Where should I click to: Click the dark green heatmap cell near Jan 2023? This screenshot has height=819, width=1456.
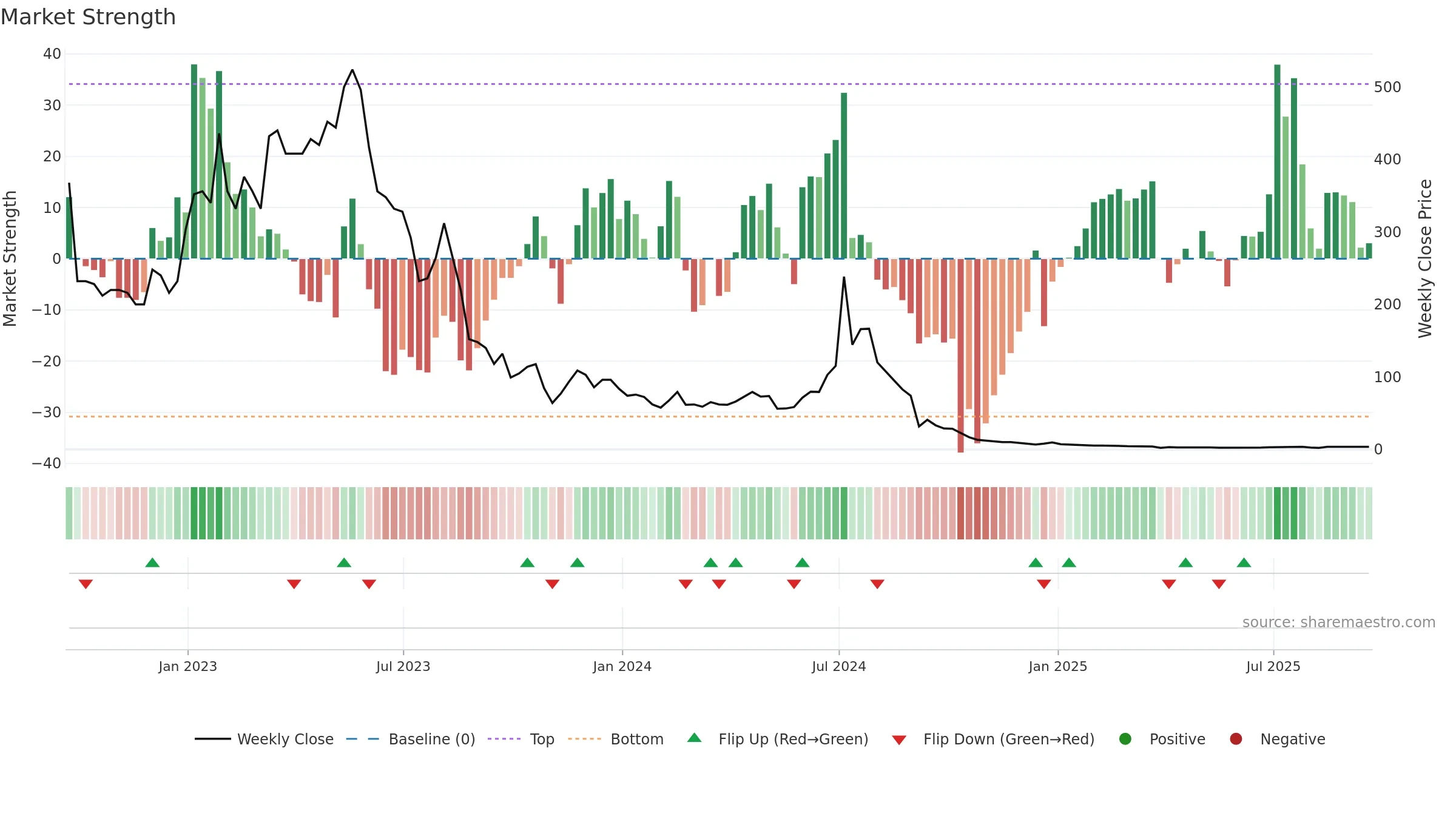(194, 513)
